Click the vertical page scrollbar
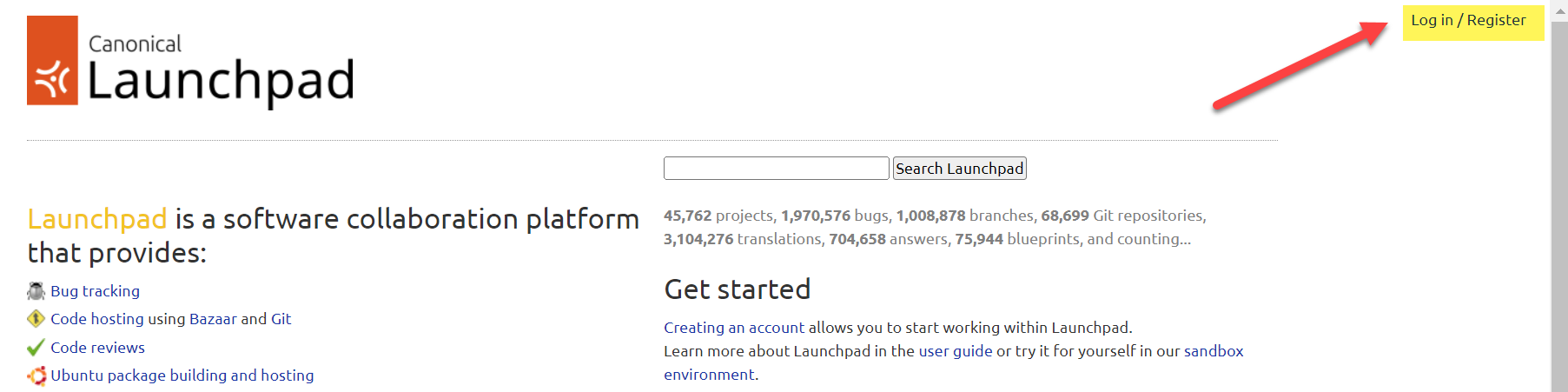Screen dimensions: 1568x392 1559,209
